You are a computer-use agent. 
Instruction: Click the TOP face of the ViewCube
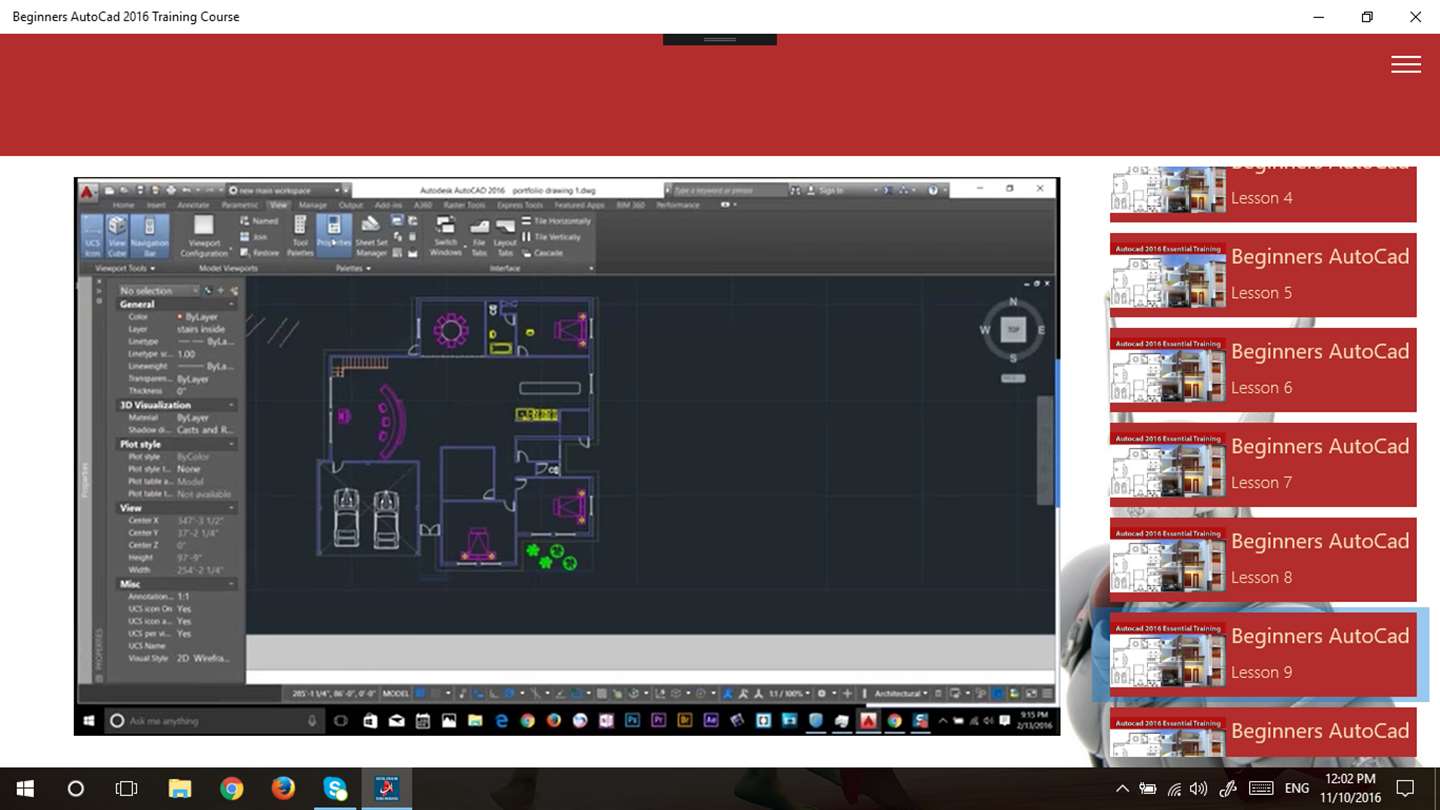[x=1013, y=329]
